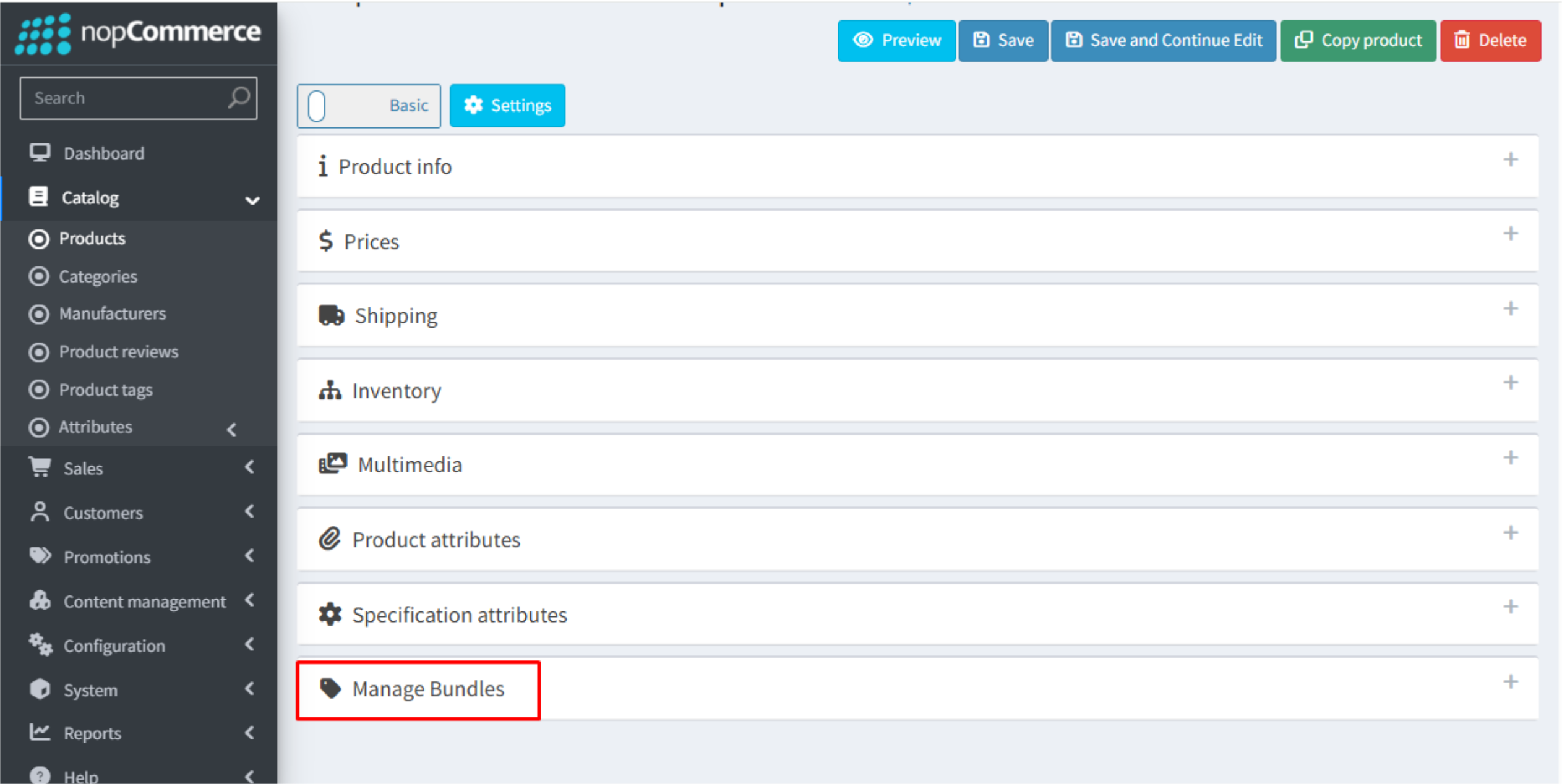
Task: Collapse the Catalog menu chevron
Action: click(252, 200)
